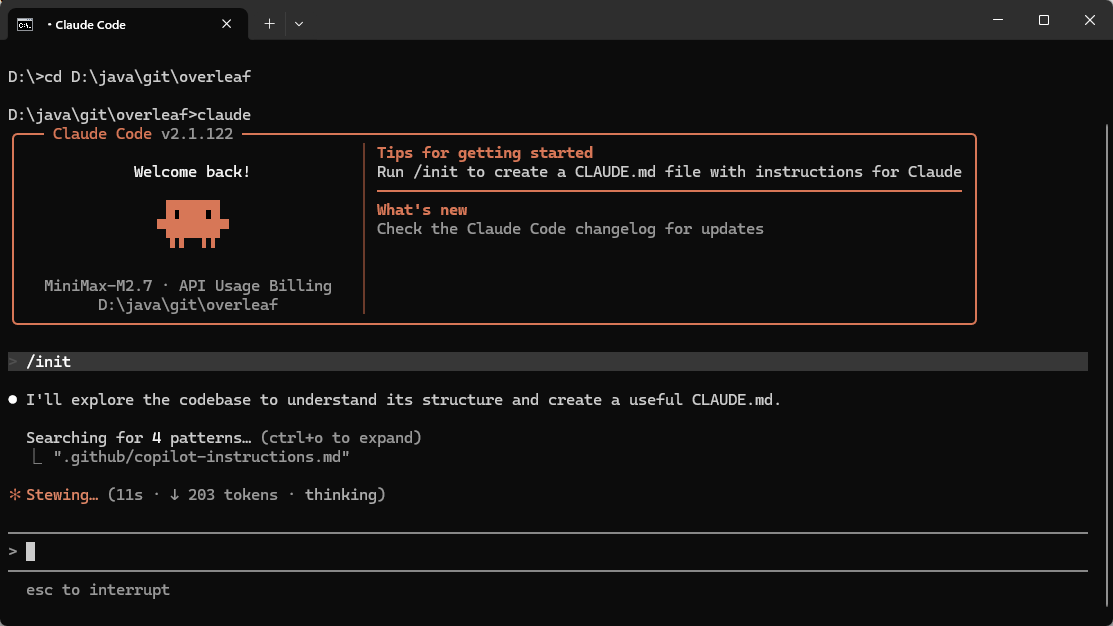
Task: Click 'Check the Claude Code changelog for updates'
Action: [570, 229]
